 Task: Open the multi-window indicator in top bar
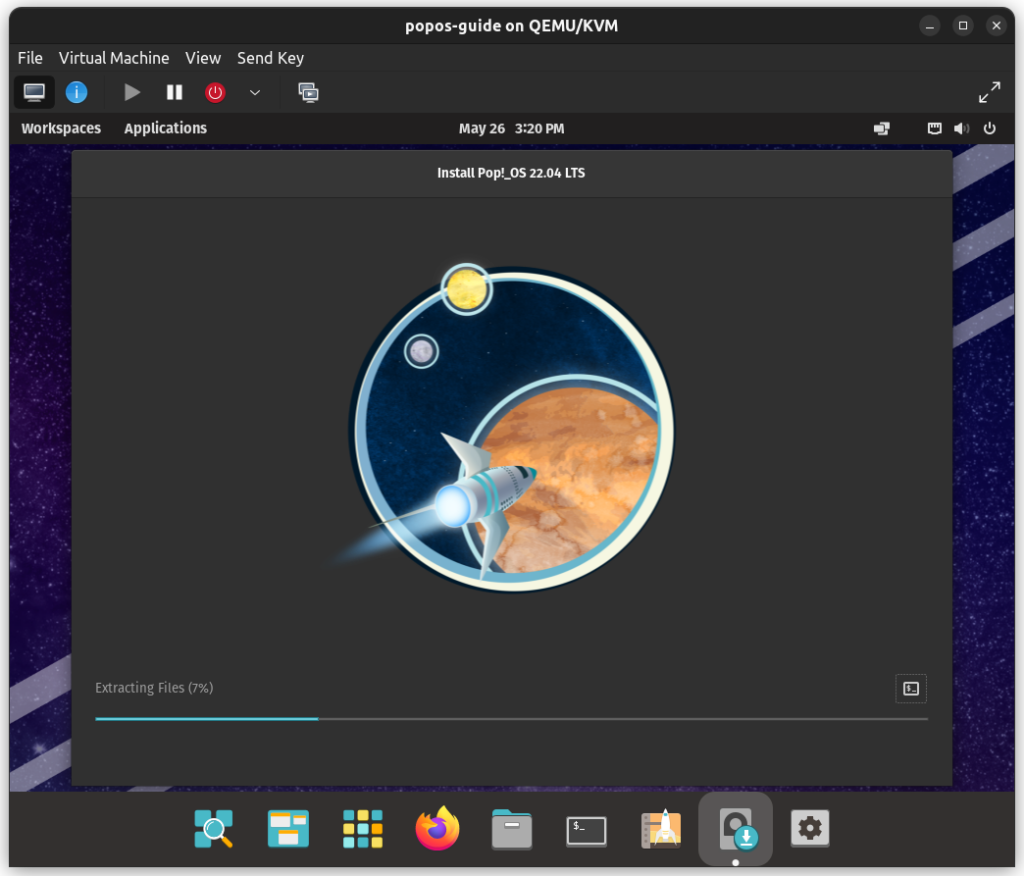[882, 129]
